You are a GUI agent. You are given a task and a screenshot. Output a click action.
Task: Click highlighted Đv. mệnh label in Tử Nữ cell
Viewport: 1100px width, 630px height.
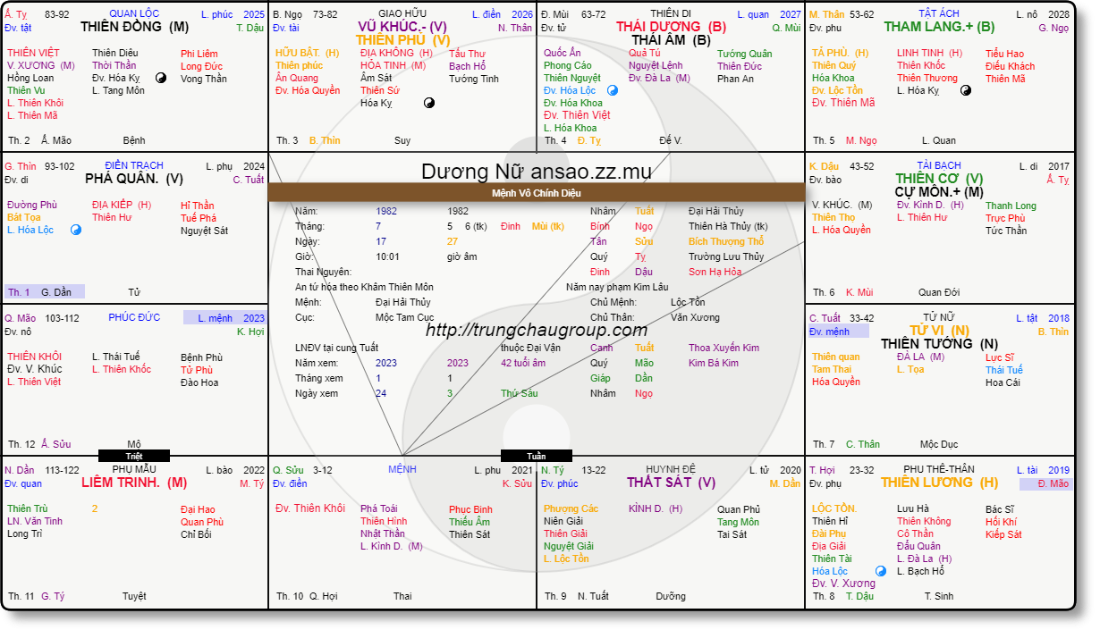[x=830, y=331]
